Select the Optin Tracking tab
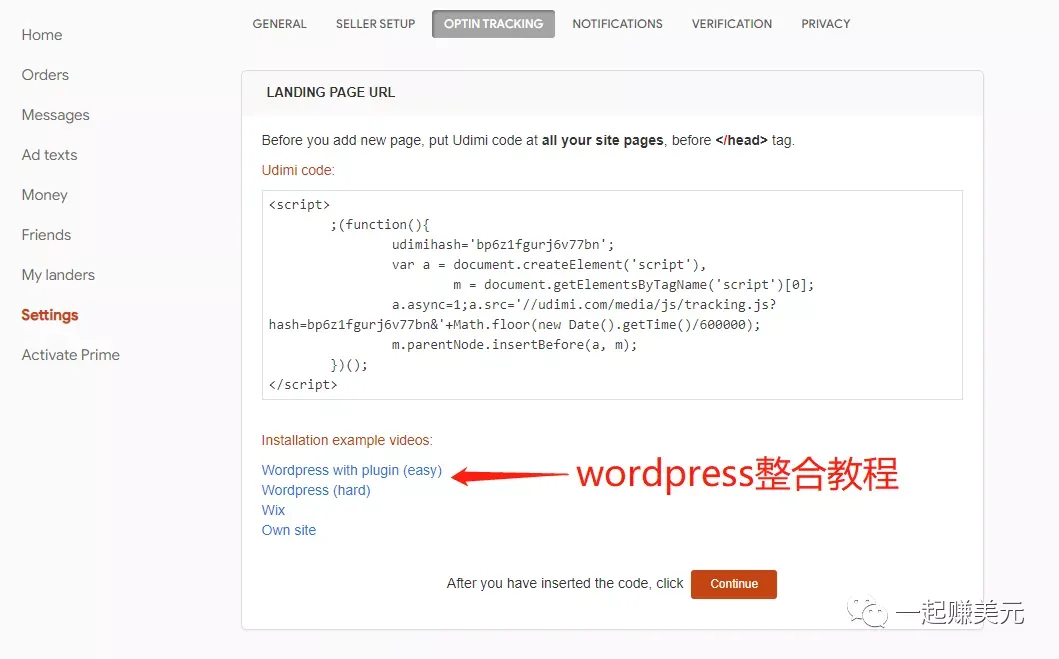This screenshot has height=659, width=1059. tap(493, 24)
